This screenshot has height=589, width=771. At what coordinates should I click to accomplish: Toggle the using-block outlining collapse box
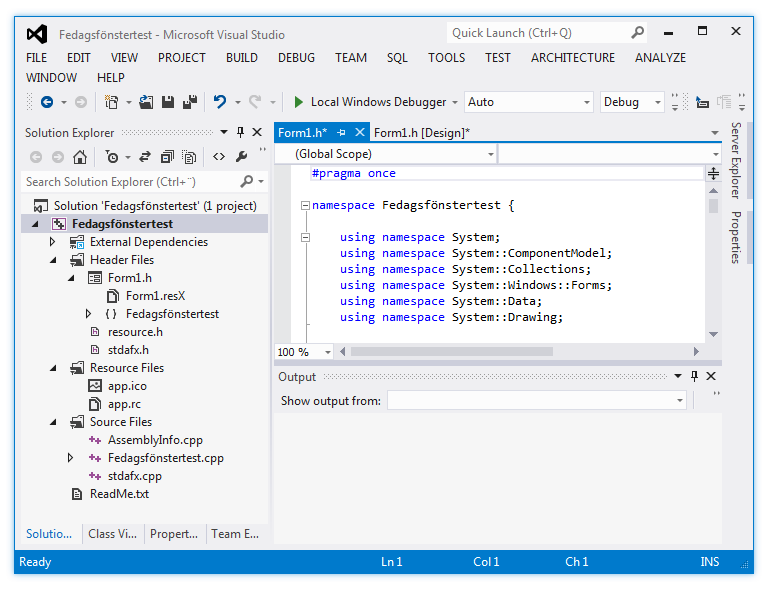pos(305,237)
